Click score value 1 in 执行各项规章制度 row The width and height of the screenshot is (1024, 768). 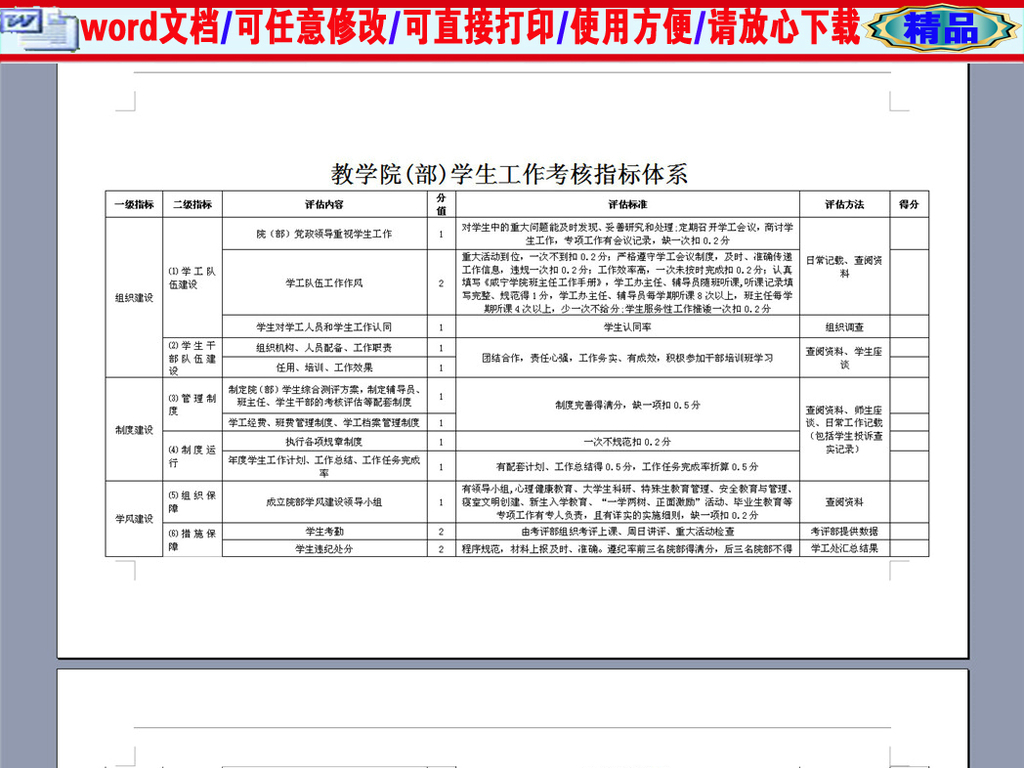(441, 441)
